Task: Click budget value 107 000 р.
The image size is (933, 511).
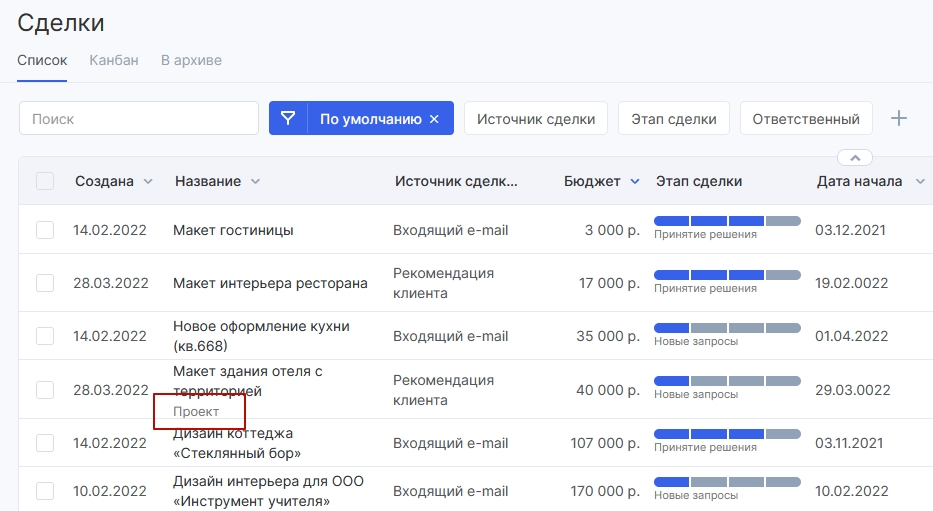Action: click(x=605, y=443)
